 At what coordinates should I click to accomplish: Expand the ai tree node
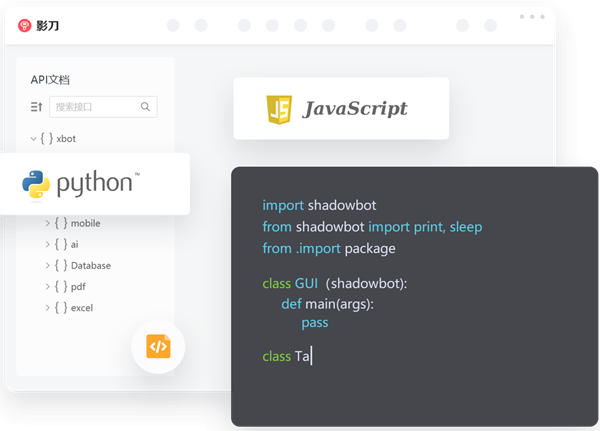pos(48,244)
